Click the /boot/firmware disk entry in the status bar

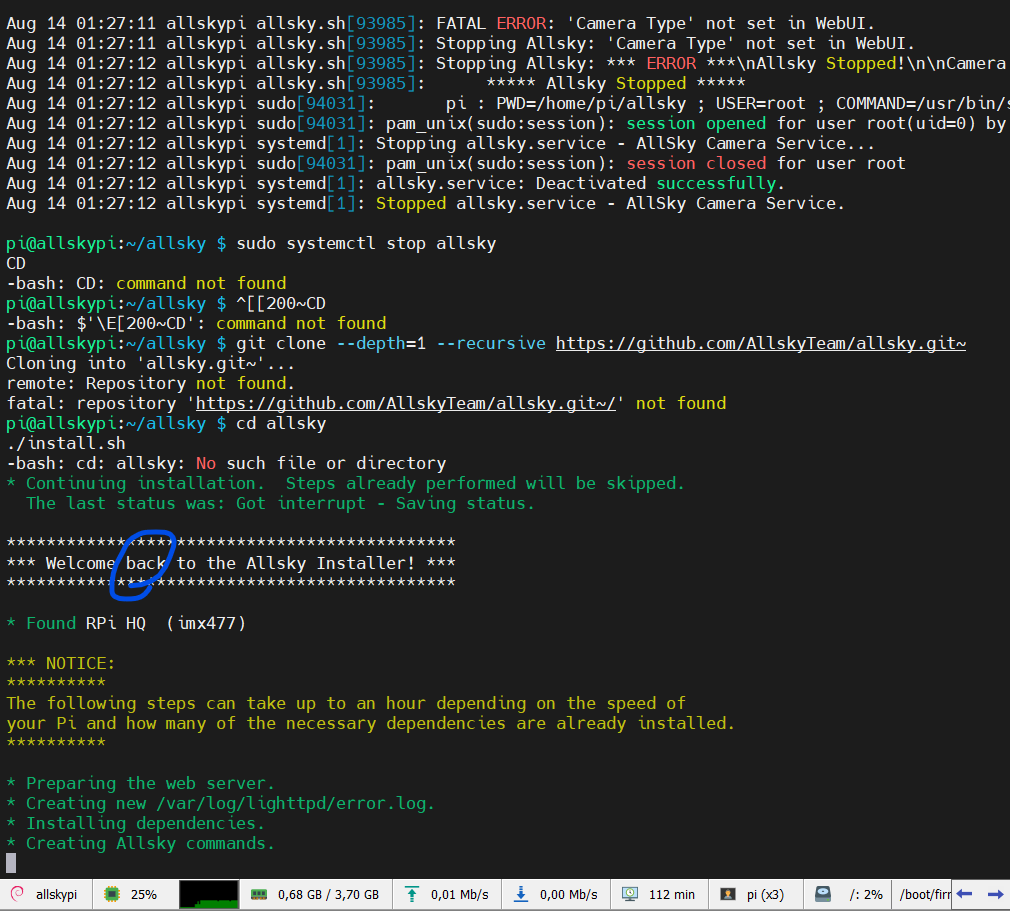pyautogui.click(x=924, y=895)
